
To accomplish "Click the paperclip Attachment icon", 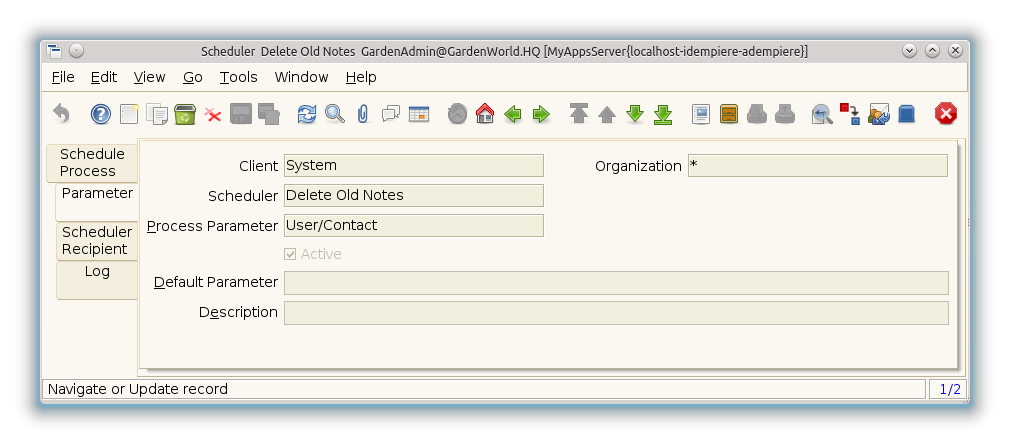I will [362, 114].
